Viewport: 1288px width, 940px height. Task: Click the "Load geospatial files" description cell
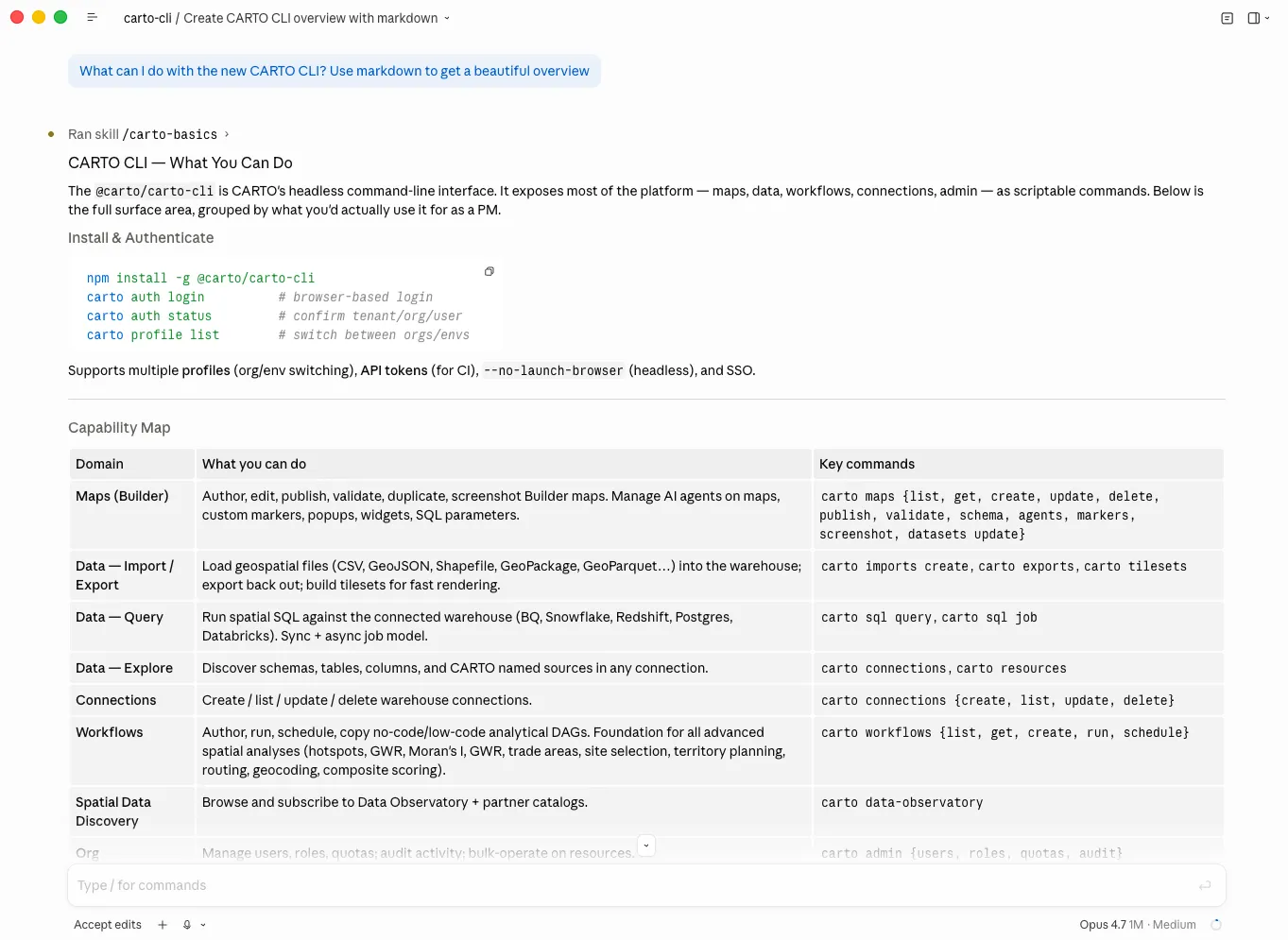click(504, 575)
